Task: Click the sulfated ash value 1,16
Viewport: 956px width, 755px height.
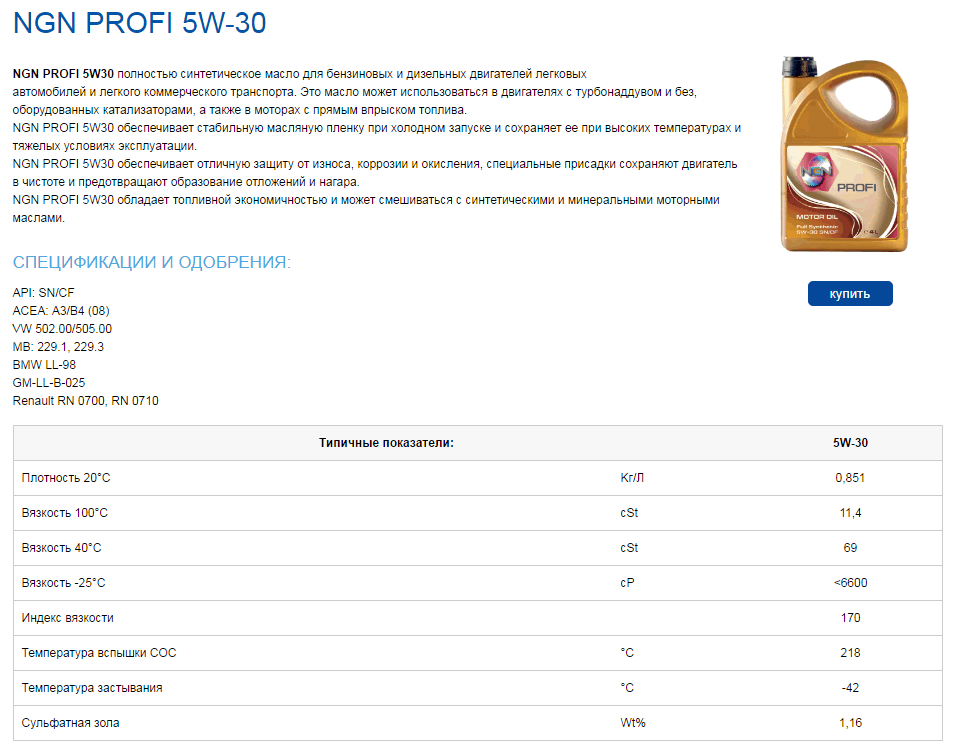Action: [851, 723]
